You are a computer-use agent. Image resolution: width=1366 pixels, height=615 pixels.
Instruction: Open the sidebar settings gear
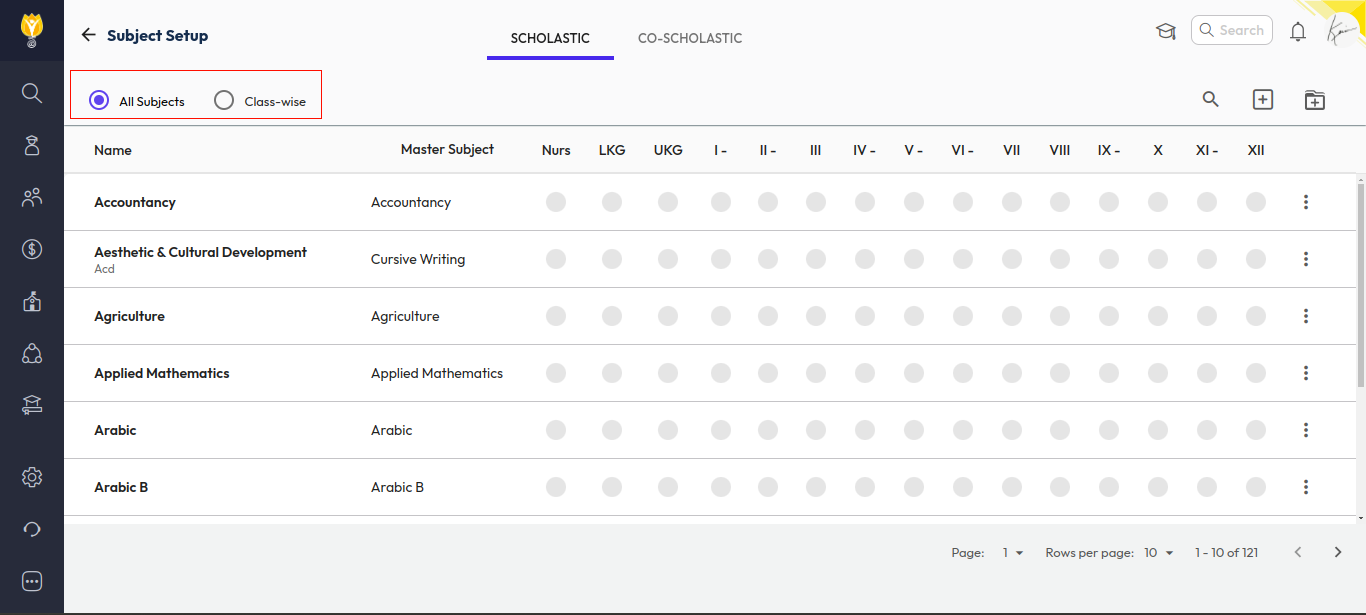[32, 477]
